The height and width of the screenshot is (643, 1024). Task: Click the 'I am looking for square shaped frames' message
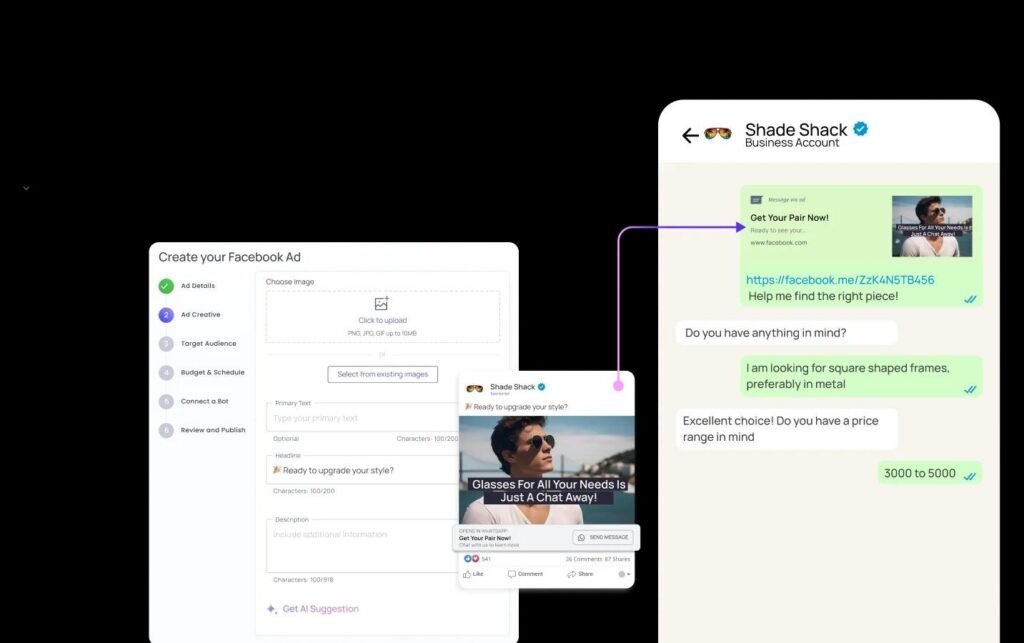coord(860,376)
